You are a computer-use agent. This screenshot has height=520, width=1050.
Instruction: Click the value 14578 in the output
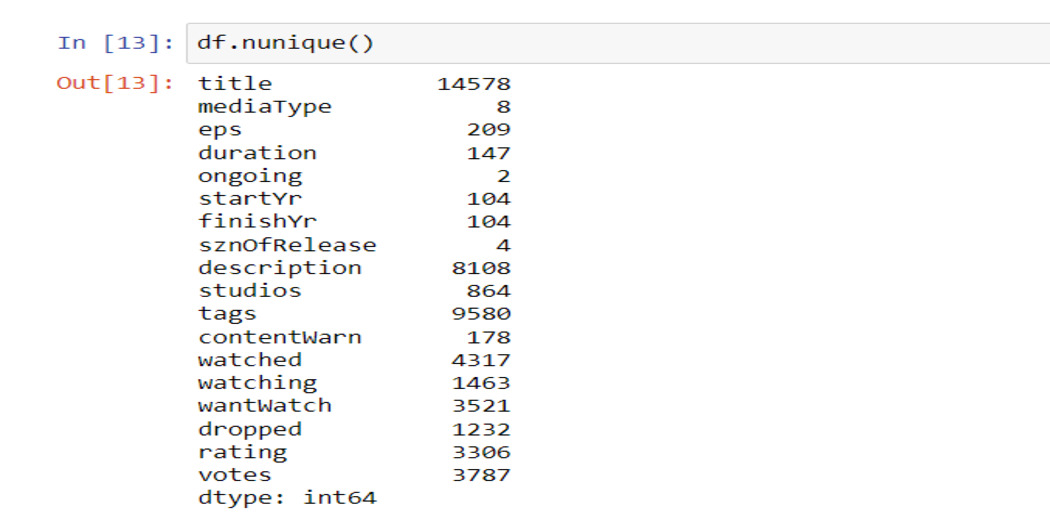[x=473, y=84]
